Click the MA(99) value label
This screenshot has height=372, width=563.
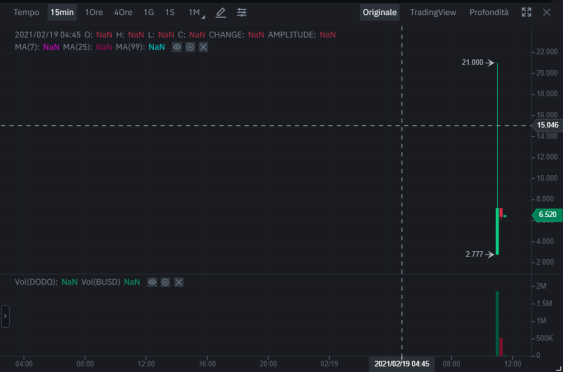point(157,47)
